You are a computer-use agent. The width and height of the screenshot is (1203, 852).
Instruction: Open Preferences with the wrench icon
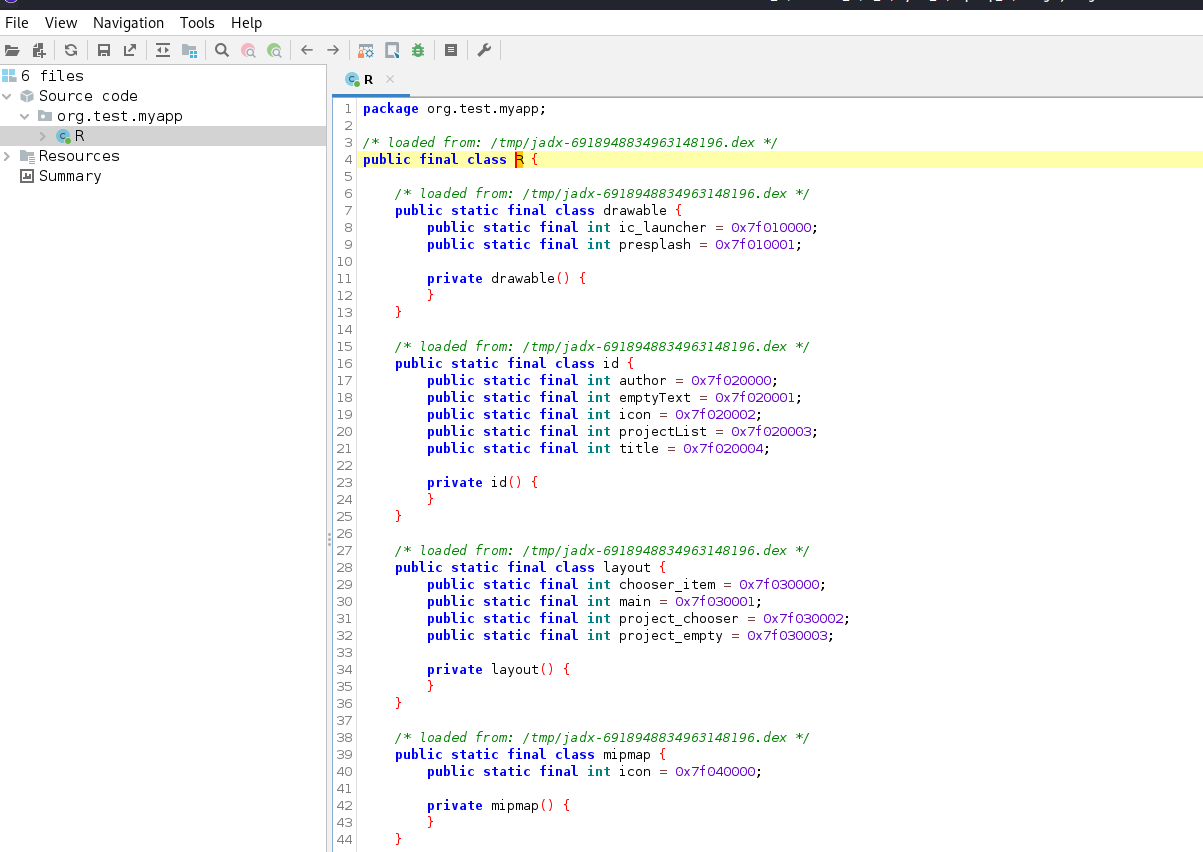(484, 50)
